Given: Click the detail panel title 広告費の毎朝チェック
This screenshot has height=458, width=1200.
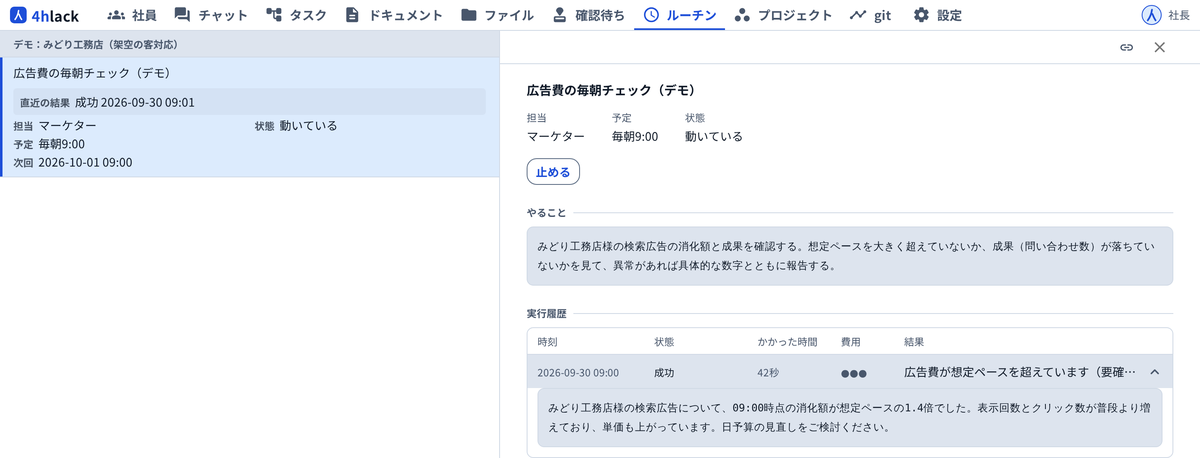Looking at the screenshot, I should pos(611,89).
